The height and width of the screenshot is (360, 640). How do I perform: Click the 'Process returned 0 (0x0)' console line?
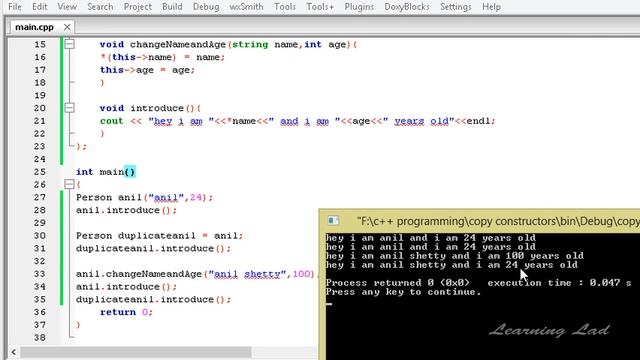click(398, 283)
